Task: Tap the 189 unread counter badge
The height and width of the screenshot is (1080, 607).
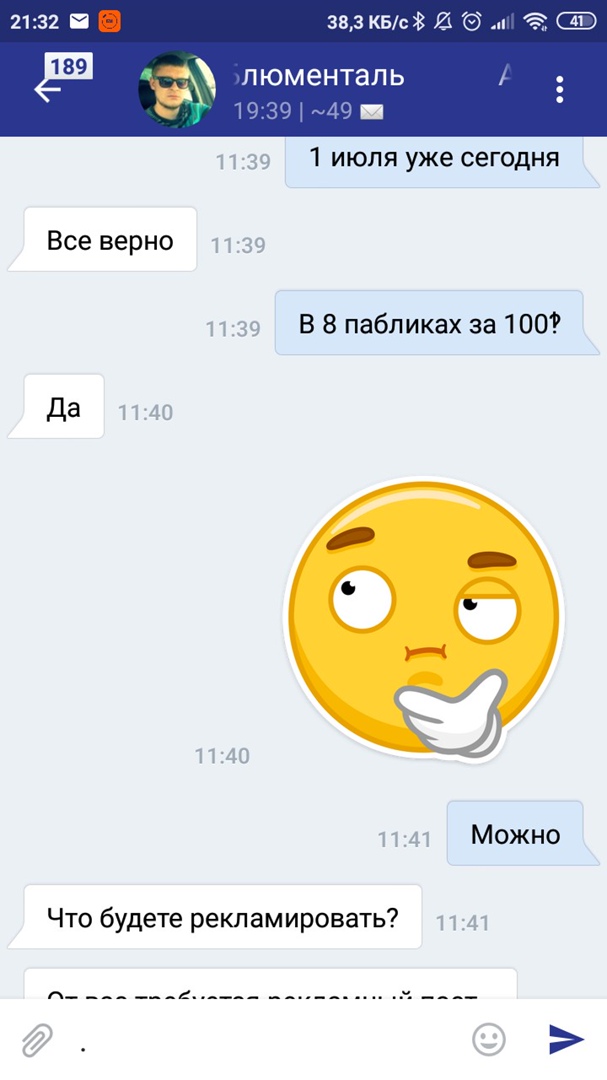Action: (x=69, y=67)
